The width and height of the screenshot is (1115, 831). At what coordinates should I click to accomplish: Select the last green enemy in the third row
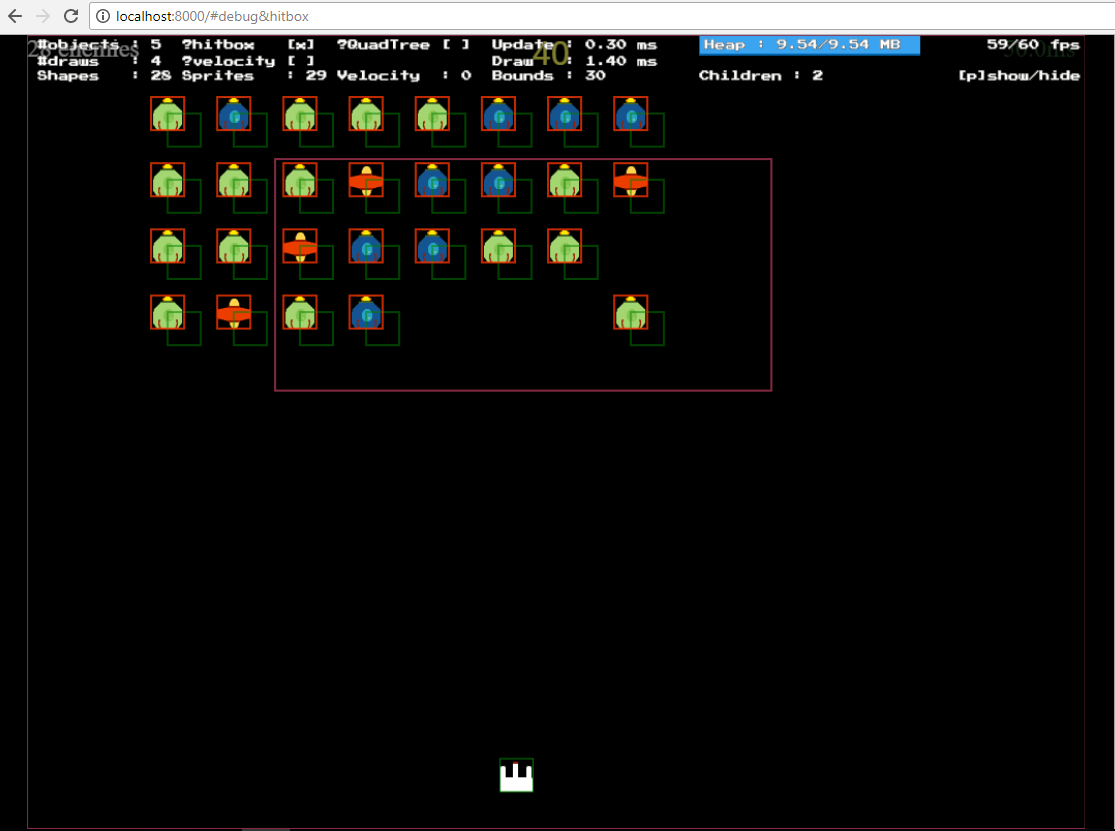coord(565,246)
